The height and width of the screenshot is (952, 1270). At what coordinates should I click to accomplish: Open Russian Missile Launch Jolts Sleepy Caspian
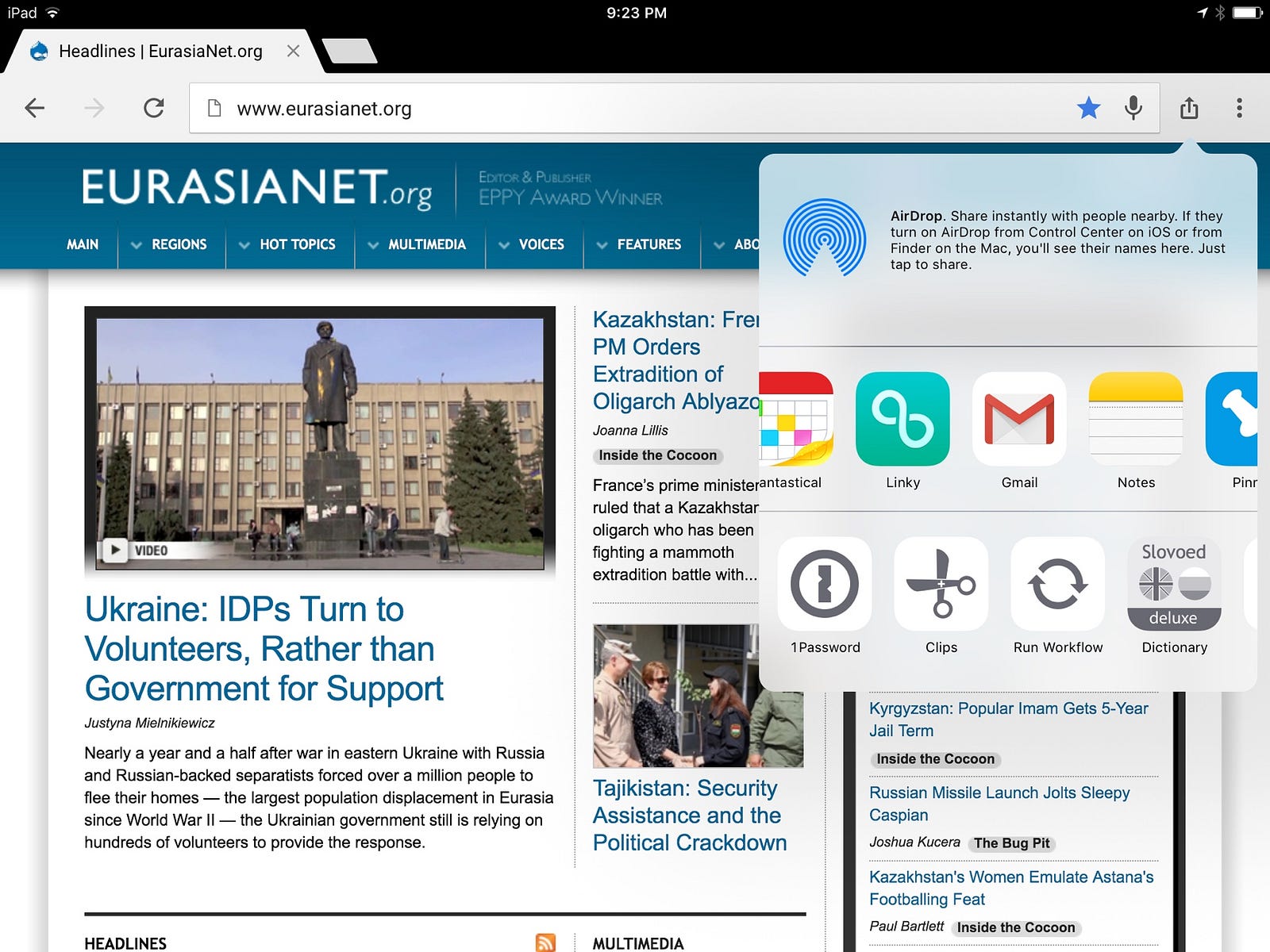[999, 804]
